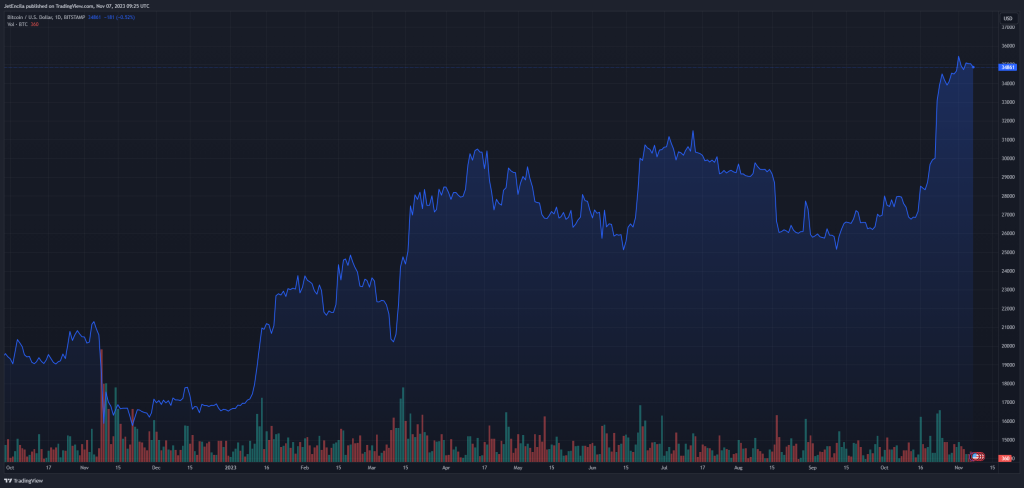The image size is (1024, 488).
Task: Click the Sep label on the time axis
Action: (x=813, y=467)
